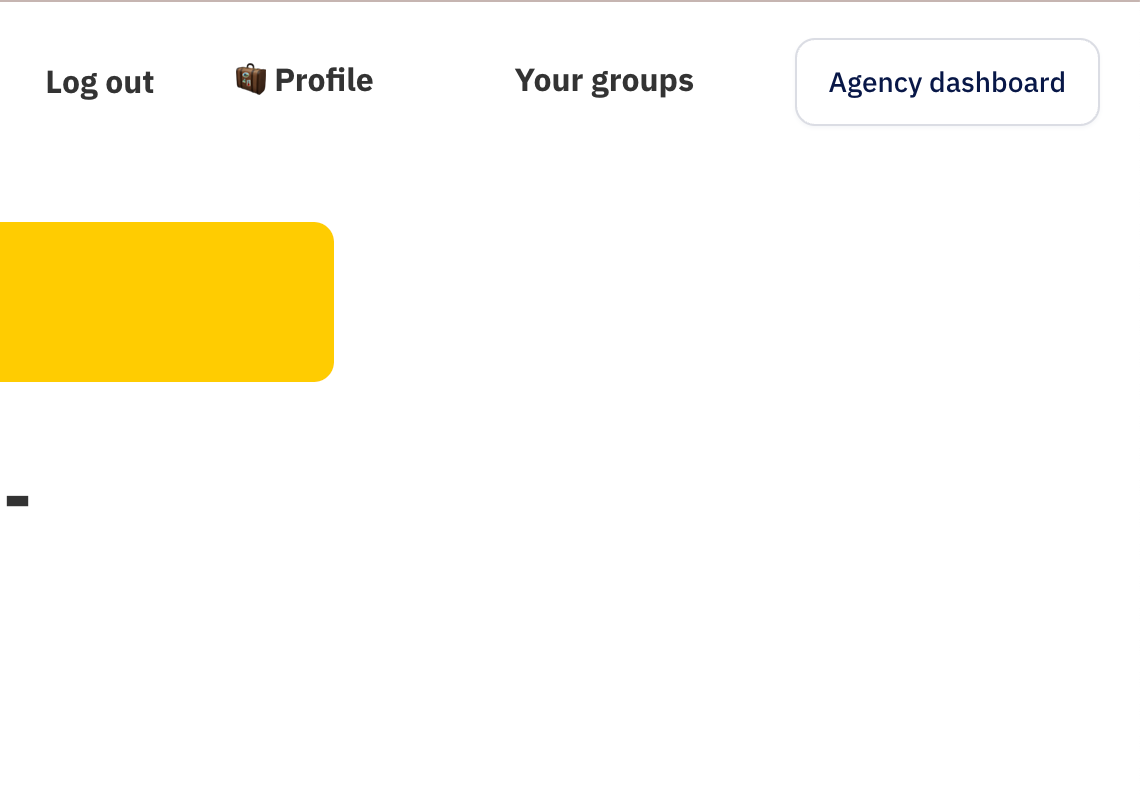The image size is (1140, 798).
Task: Sign out using the Log out text
Action: 100,82
